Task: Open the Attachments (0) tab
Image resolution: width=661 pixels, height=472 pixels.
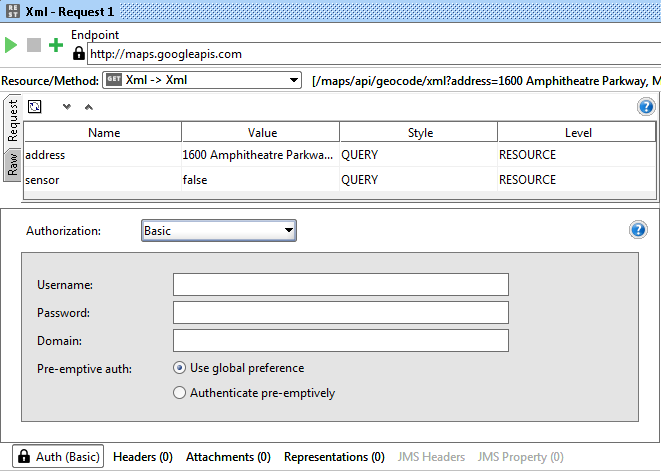Action: (x=228, y=457)
